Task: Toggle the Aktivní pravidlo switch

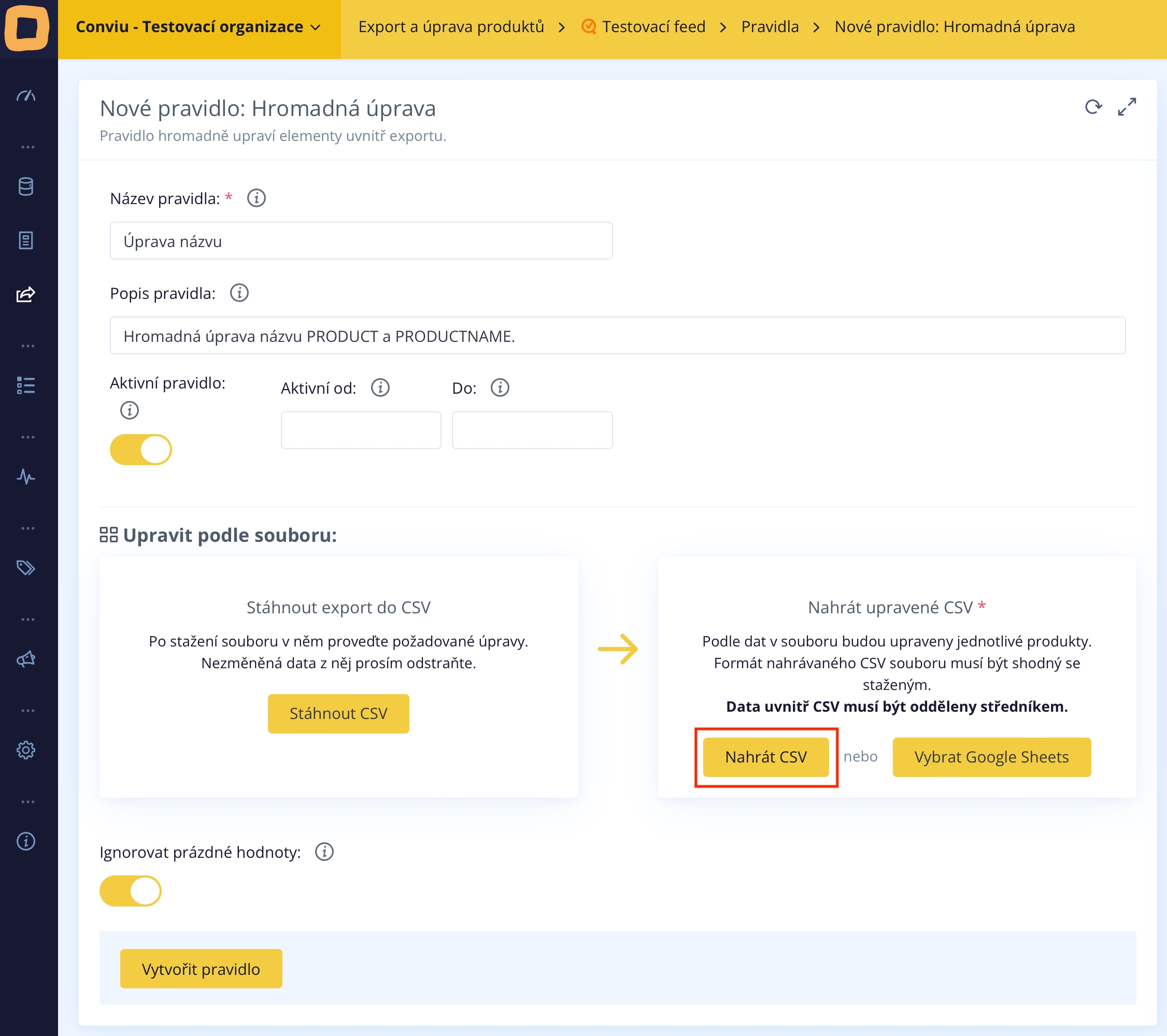Action: tap(141, 450)
